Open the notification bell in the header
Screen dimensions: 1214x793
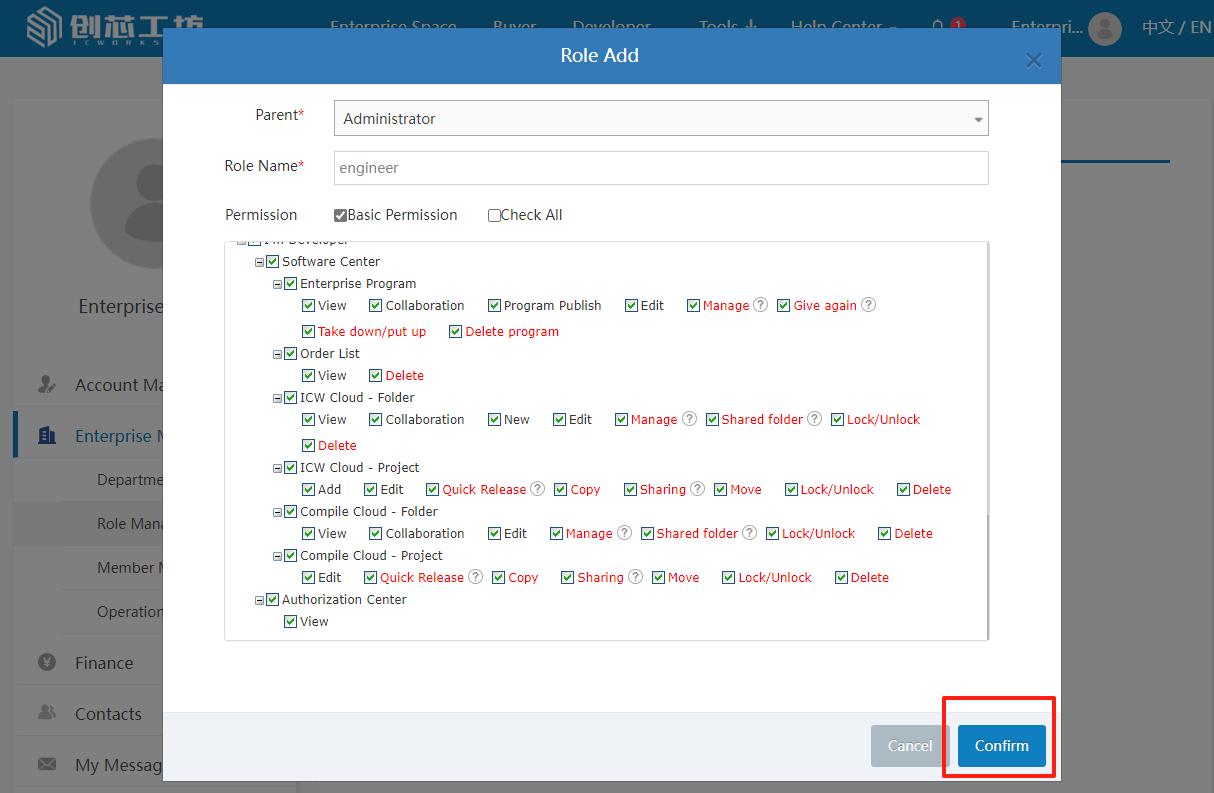pos(938,27)
